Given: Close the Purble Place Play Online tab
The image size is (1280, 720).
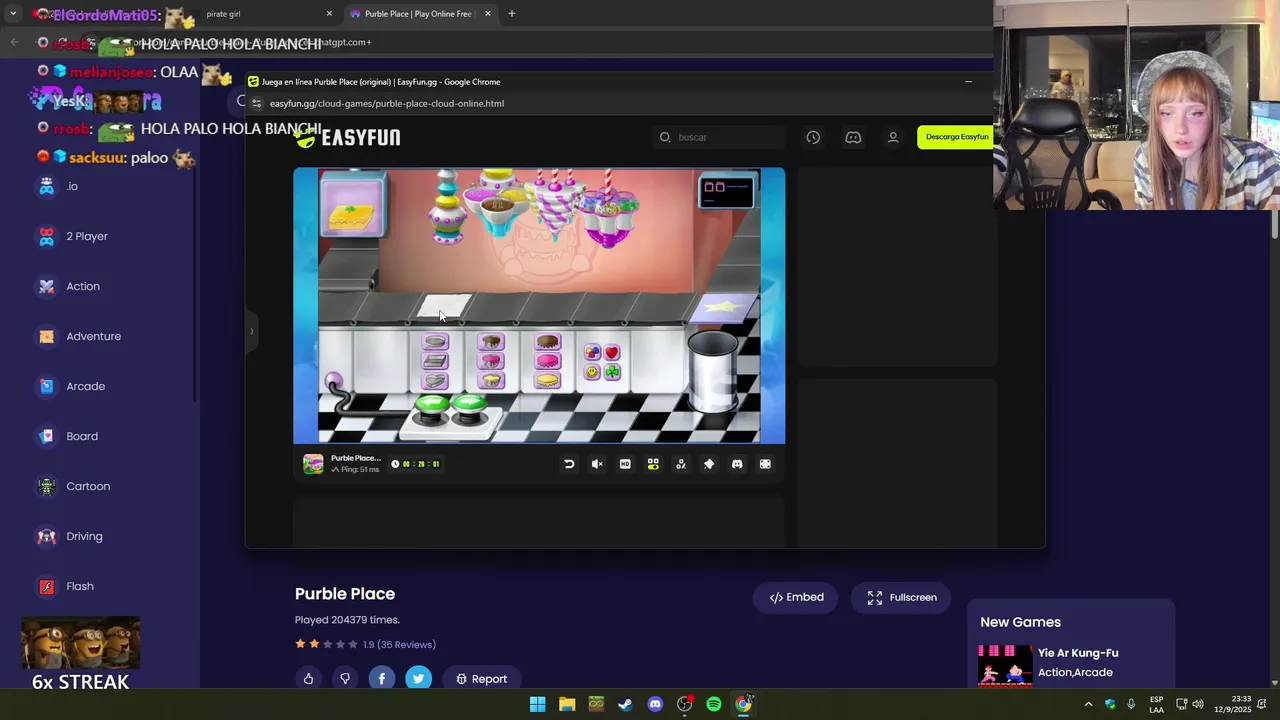Looking at the screenshot, I should pos(488,14).
